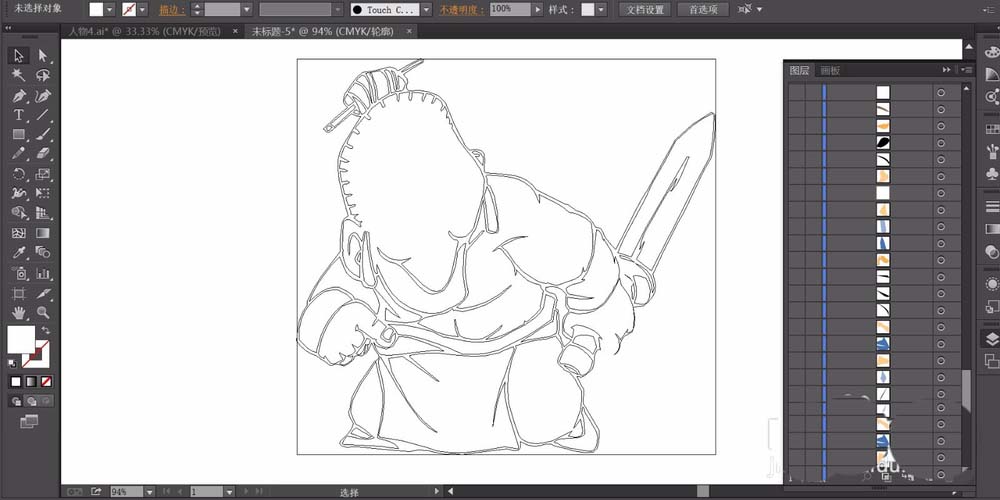Select the Mesh tool
The width and height of the screenshot is (1000, 500).
point(18,233)
